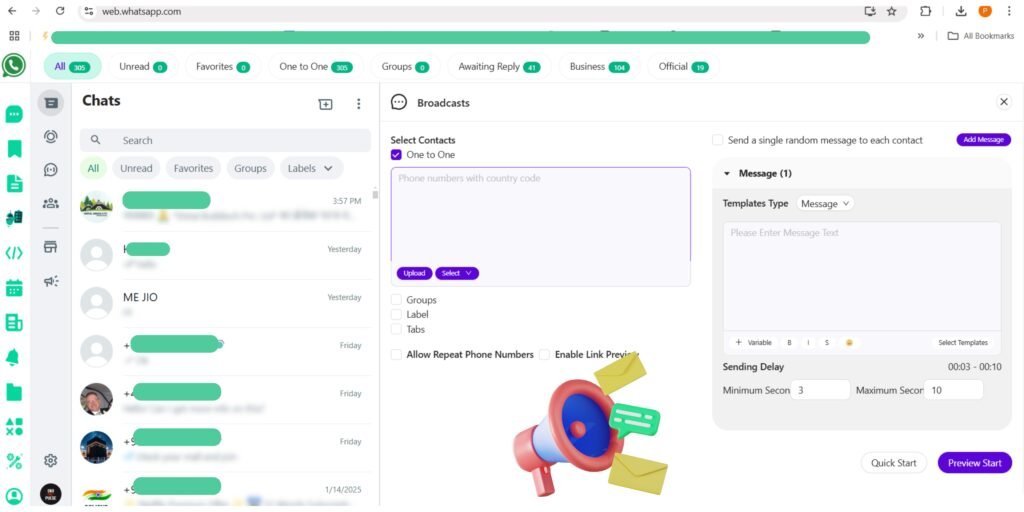Collapse the Message (1) section

click(727, 174)
